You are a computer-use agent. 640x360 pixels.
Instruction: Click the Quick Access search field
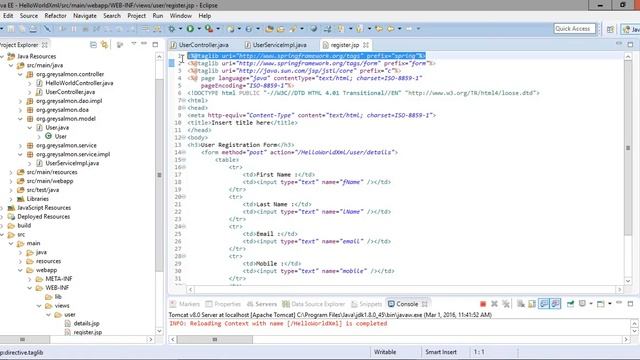tap(575, 29)
